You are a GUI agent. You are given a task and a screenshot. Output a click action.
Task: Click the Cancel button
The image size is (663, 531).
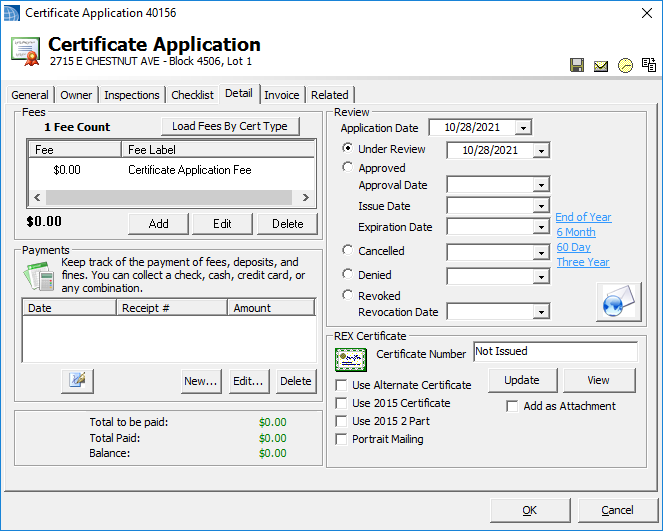[617, 510]
